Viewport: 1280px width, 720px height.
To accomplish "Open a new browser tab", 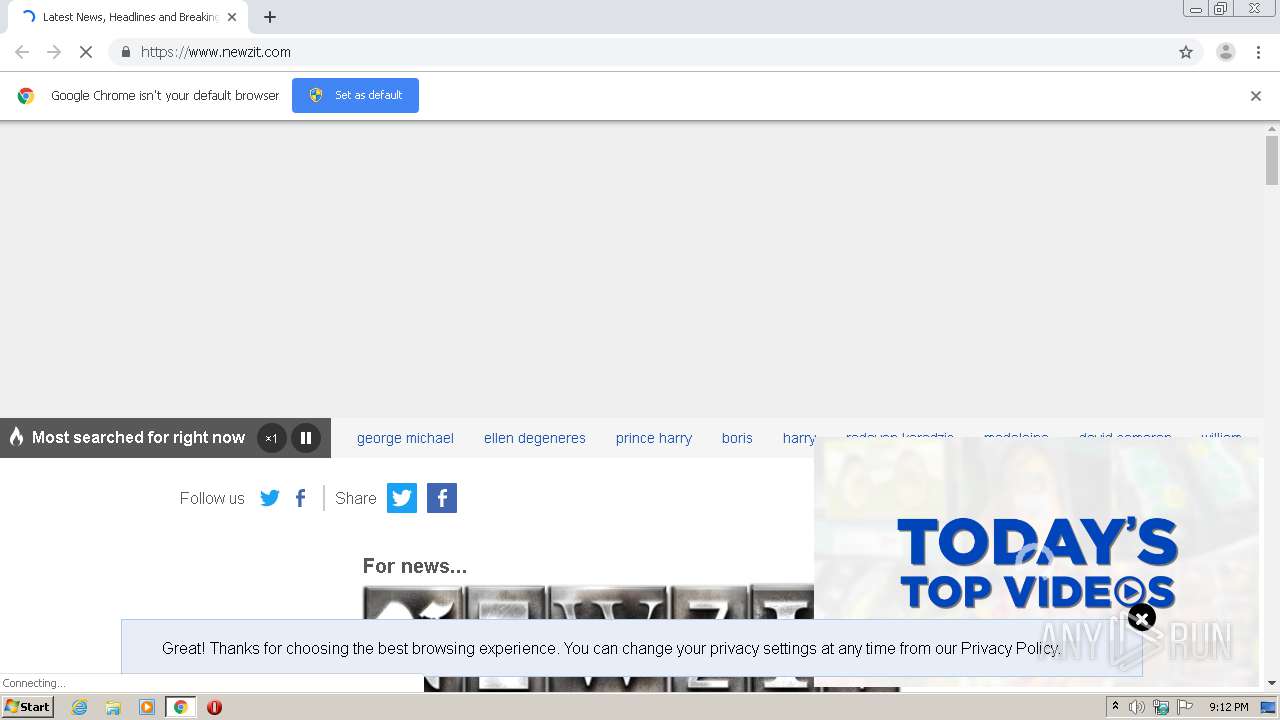I will click(270, 17).
